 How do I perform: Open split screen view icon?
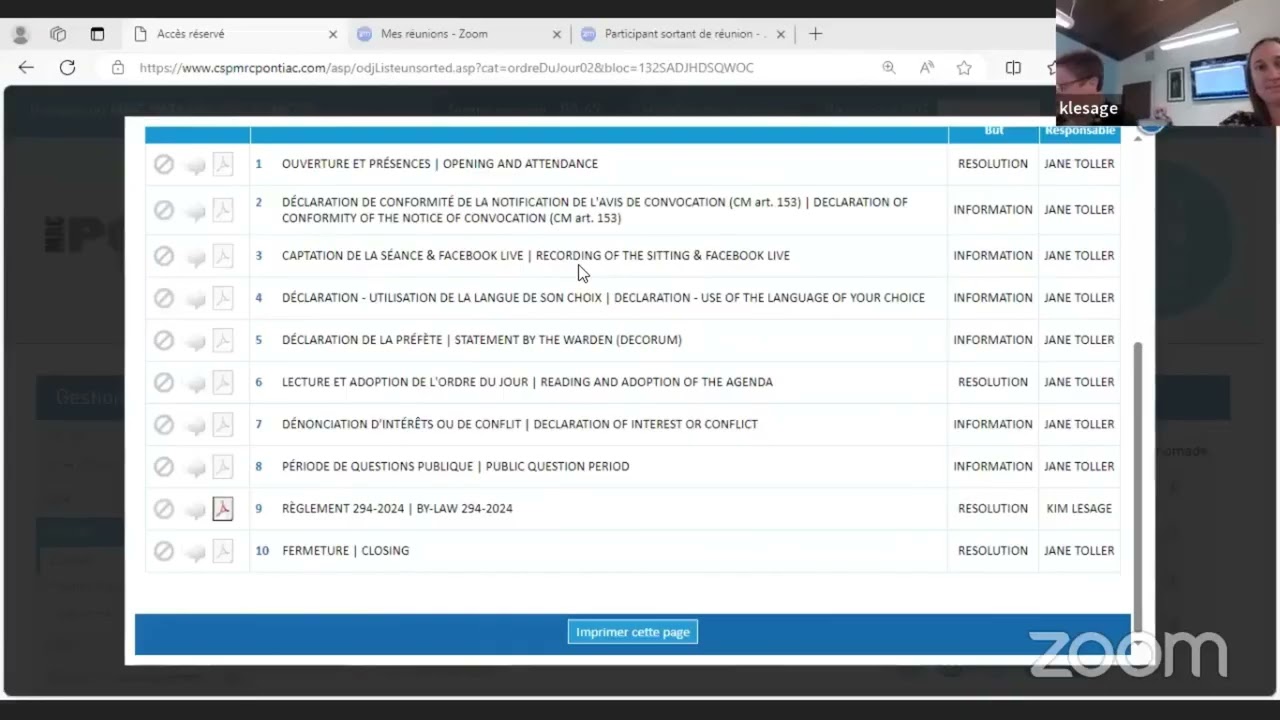tap(1013, 68)
